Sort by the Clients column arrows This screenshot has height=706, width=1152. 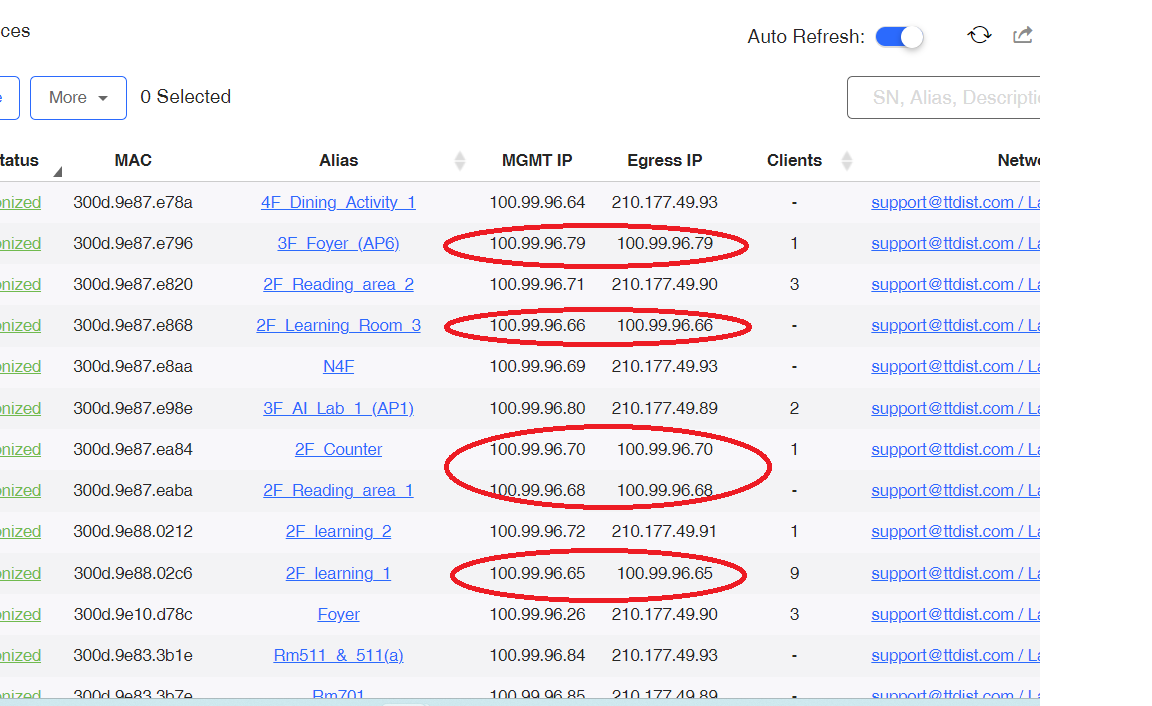point(847,161)
